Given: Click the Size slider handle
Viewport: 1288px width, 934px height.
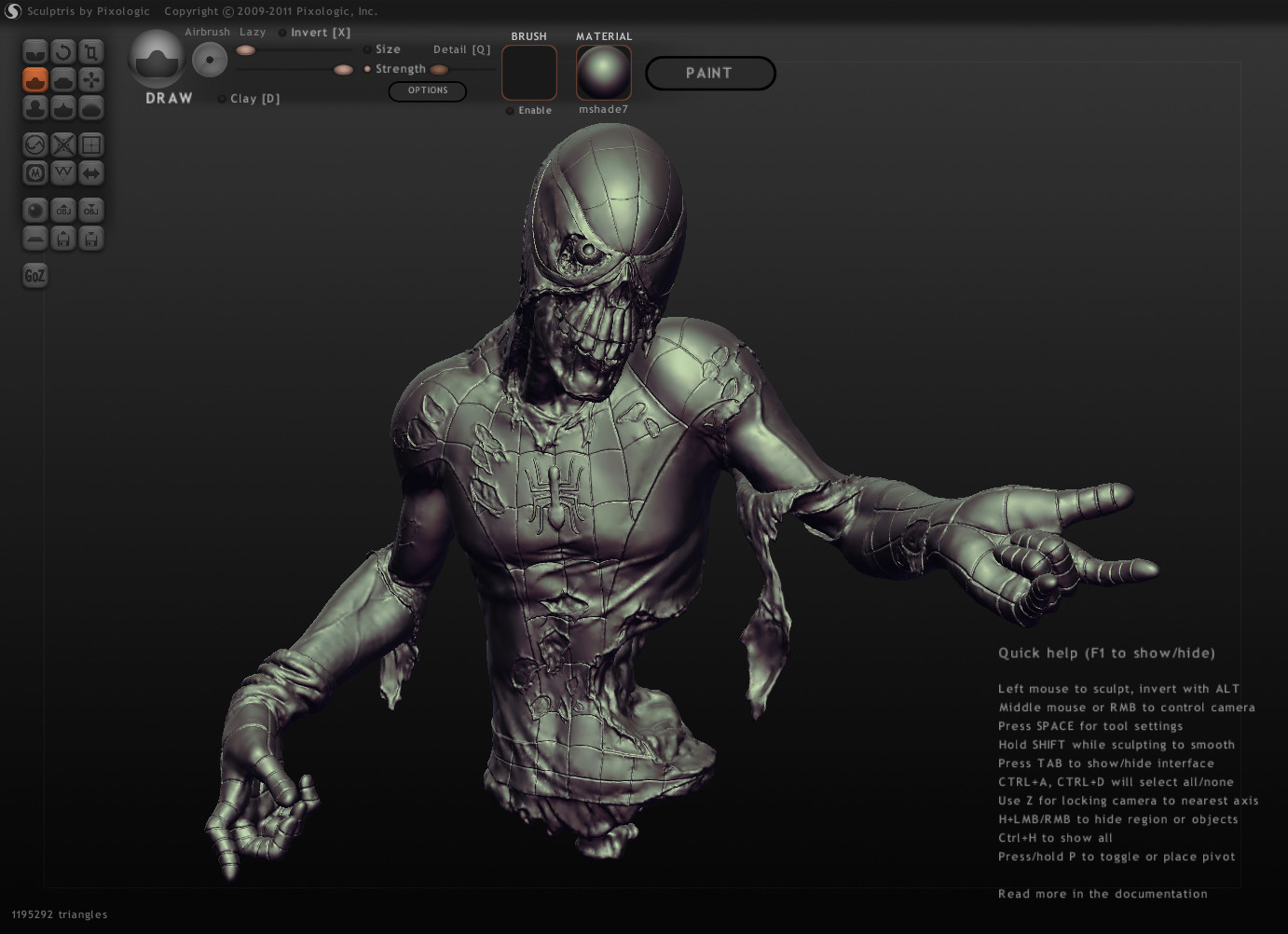Looking at the screenshot, I should click(246, 50).
